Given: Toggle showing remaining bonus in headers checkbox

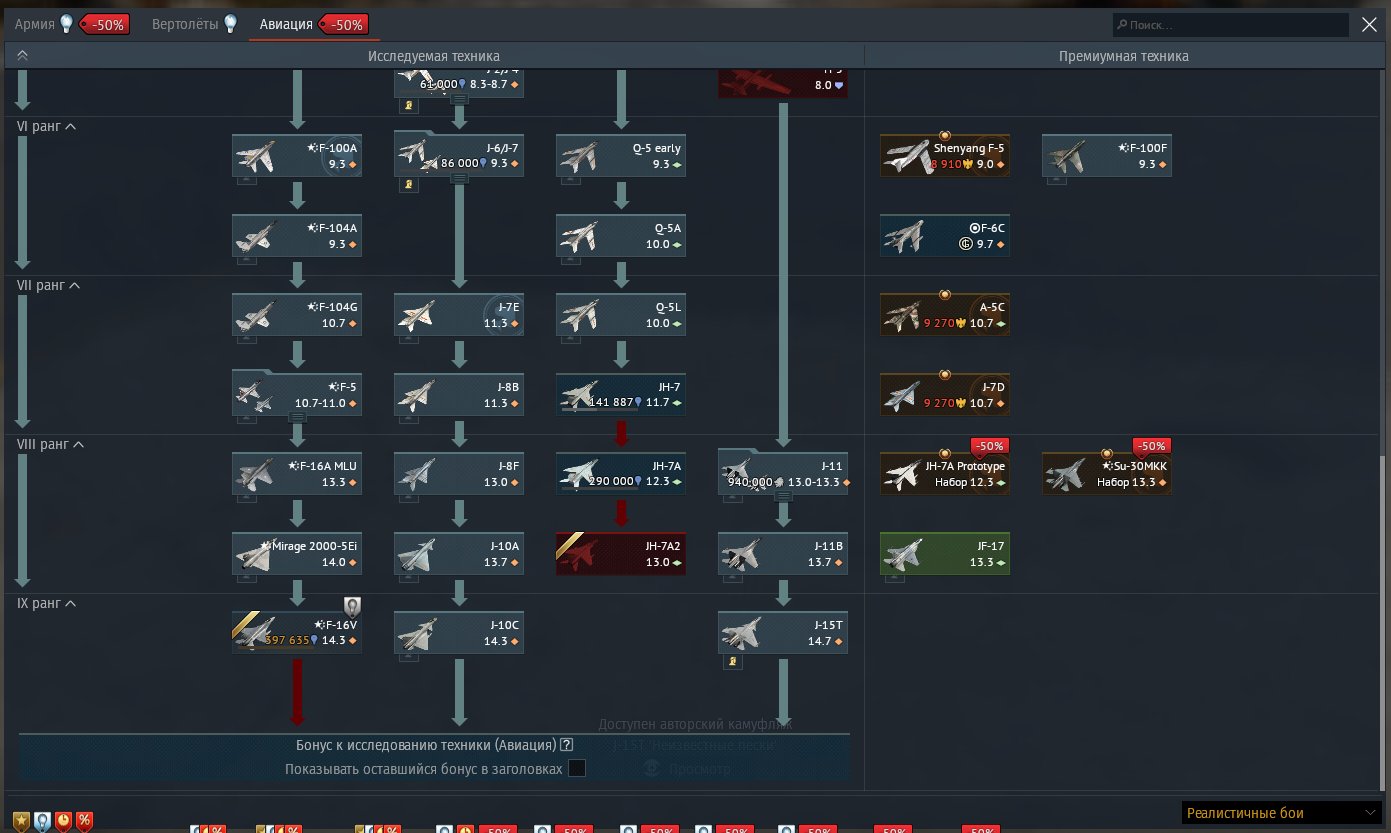Looking at the screenshot, I should [576, 768].
